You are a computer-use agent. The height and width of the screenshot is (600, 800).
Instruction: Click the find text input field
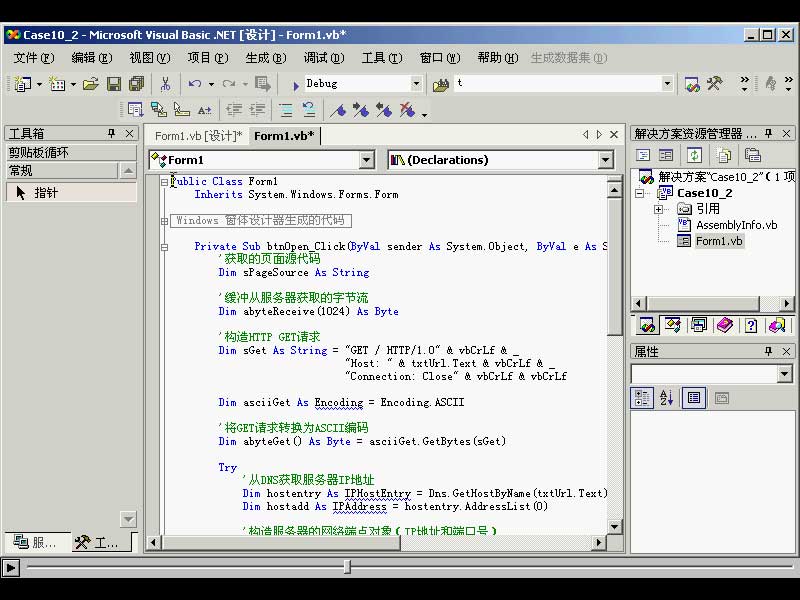point(557,84)
